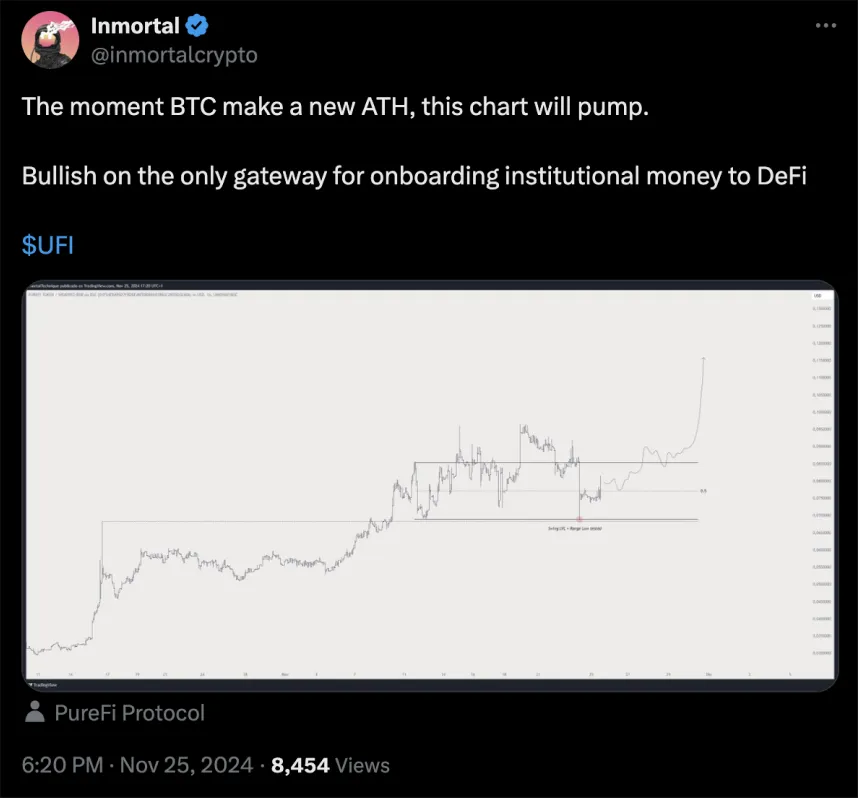Click the red swing low marker

click(x=580, y=518)
